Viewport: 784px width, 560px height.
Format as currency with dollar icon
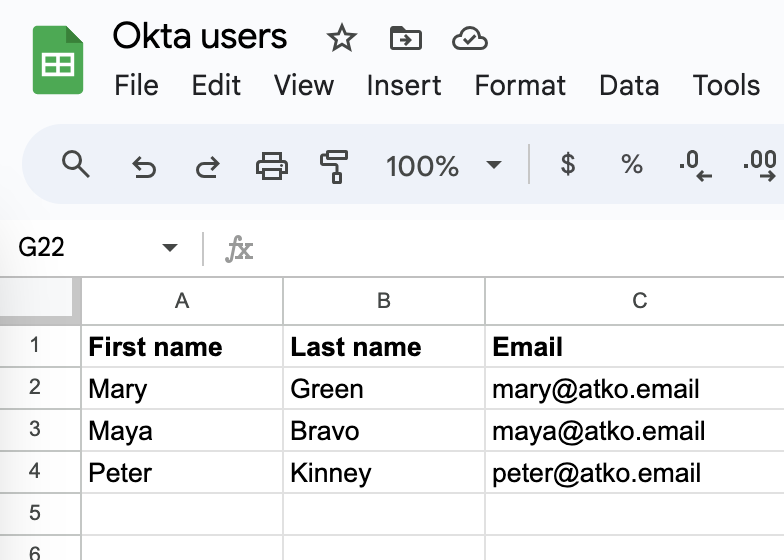point(568,164)
